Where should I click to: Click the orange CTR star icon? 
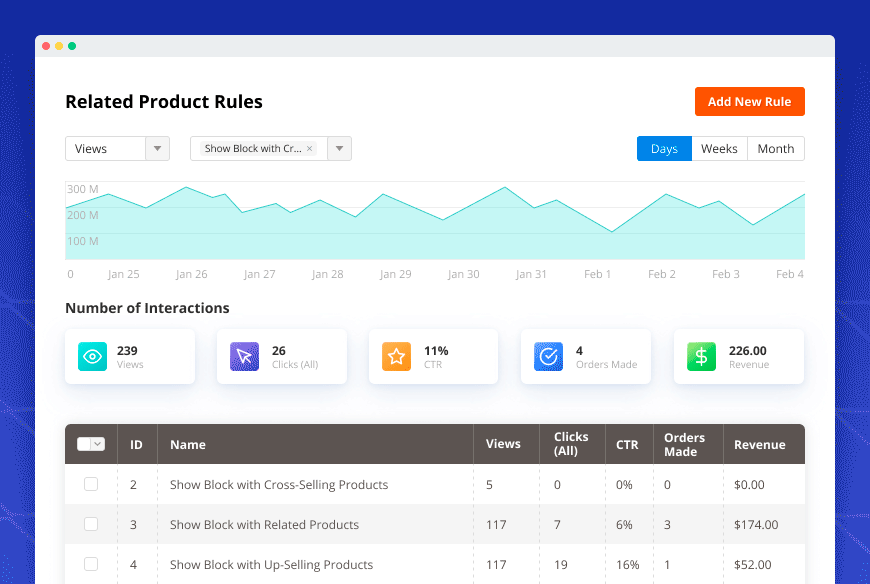(x=396, y=356)
